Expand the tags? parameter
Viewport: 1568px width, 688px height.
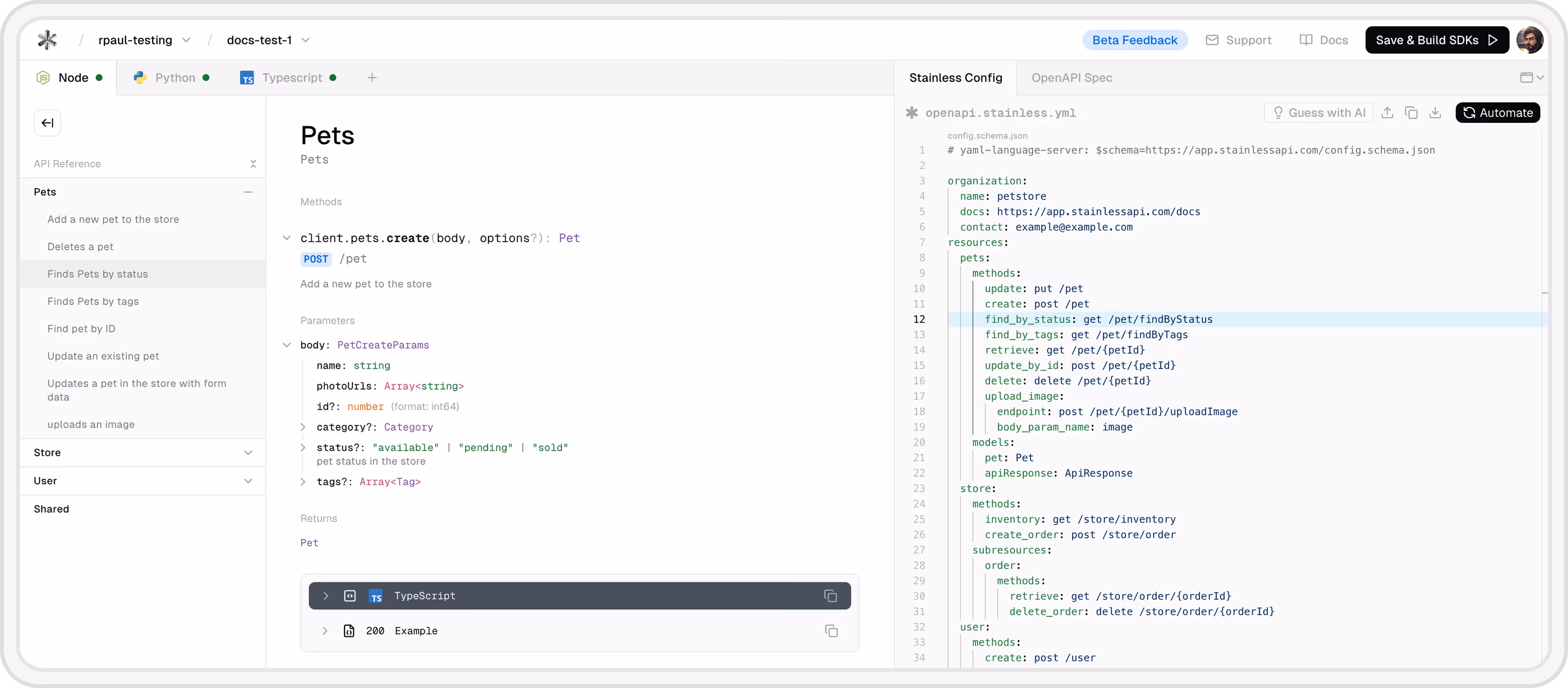303,481
